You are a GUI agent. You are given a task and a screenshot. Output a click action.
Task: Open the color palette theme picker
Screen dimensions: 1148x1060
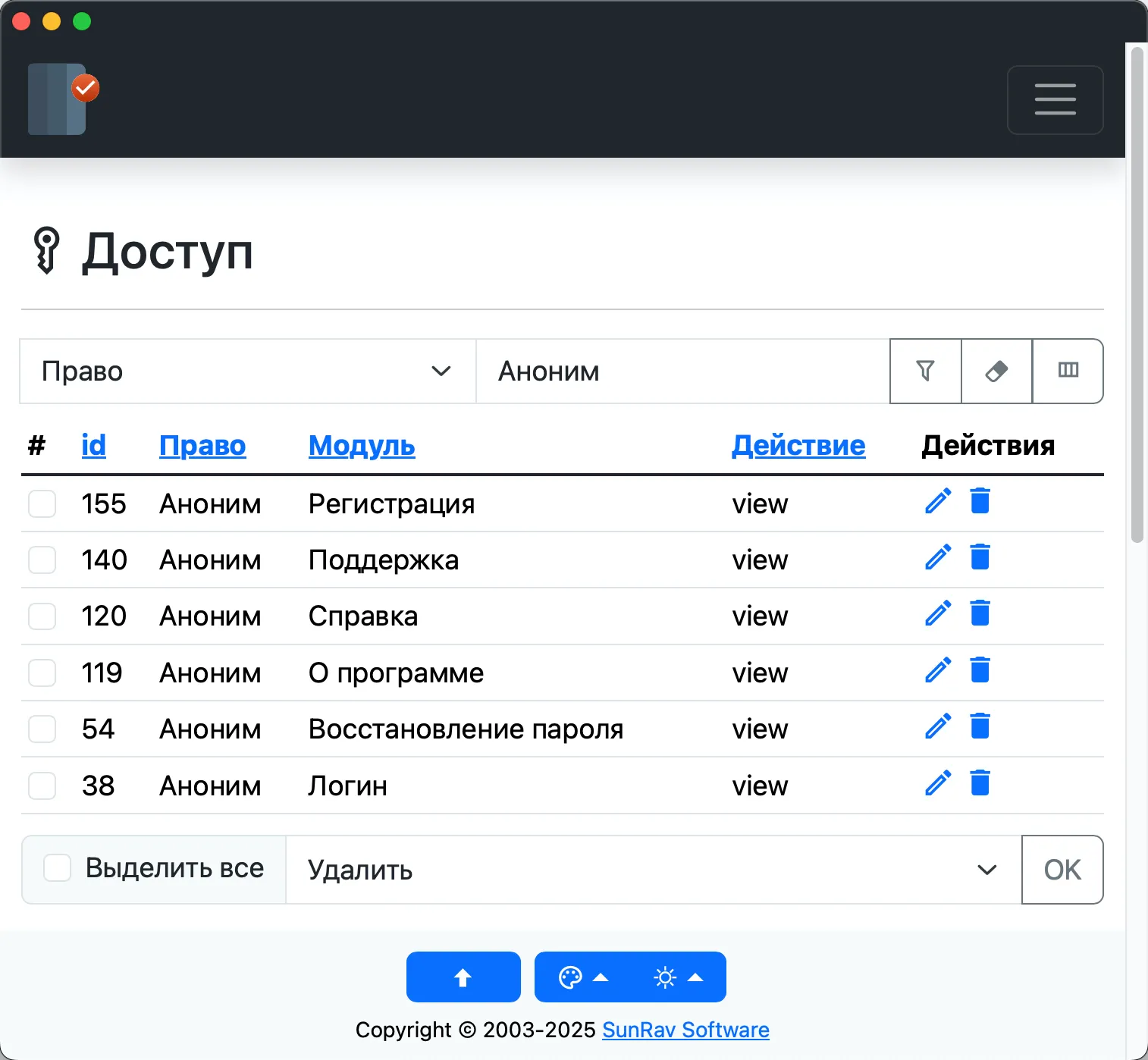(x=570, y=977)
